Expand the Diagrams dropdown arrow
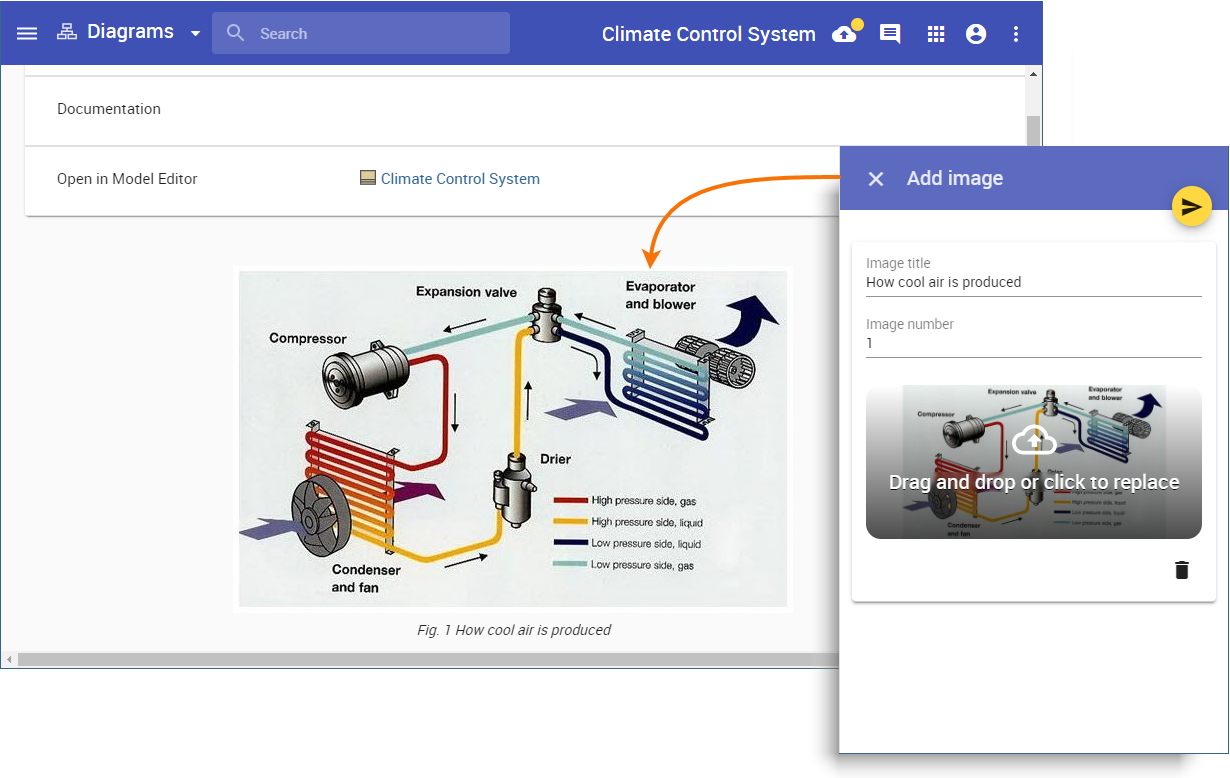 pyautogui.click(x=195, y=33)
